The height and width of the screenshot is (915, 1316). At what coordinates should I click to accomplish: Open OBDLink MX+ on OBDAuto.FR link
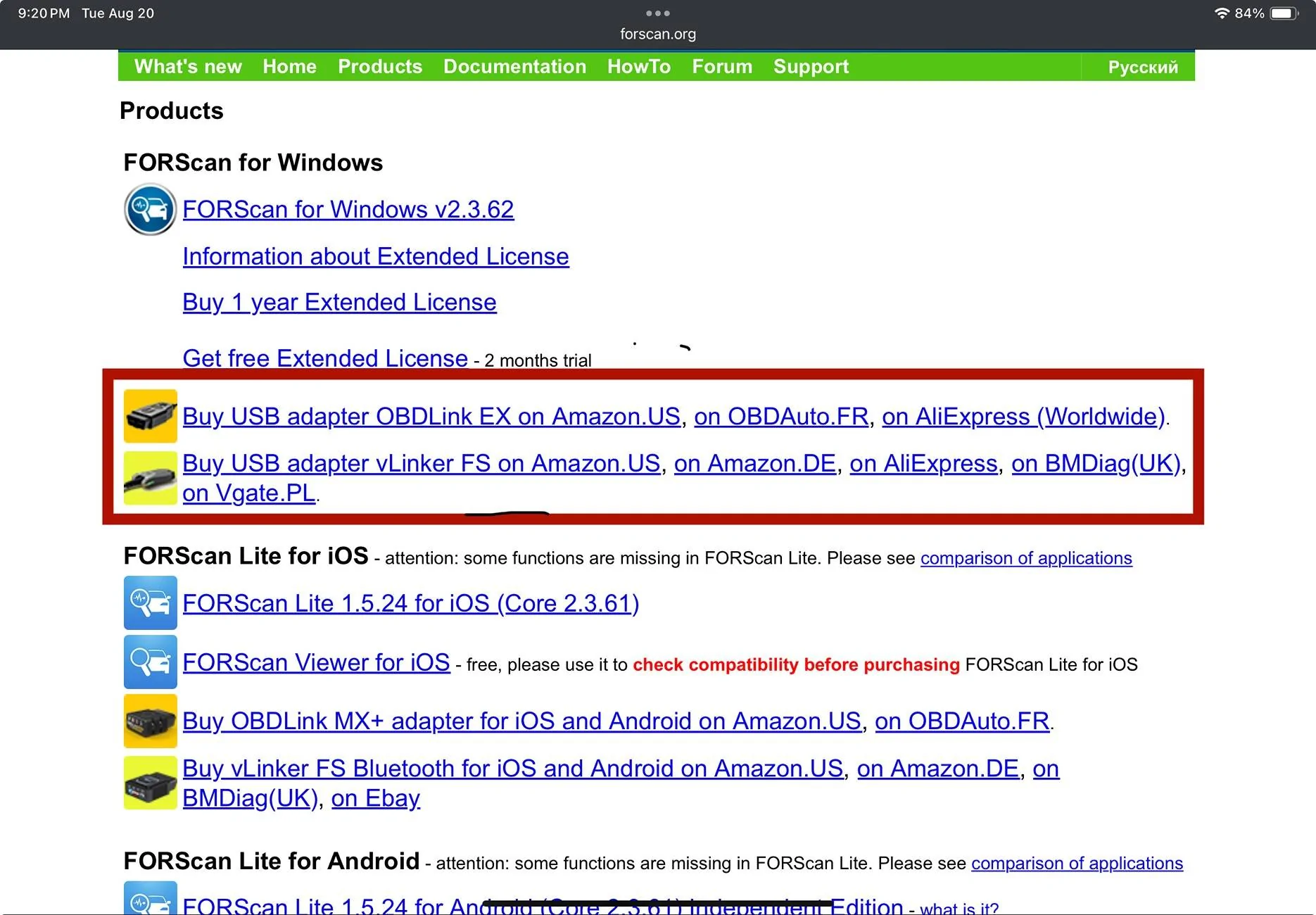pyautogui.click(x=962, y=721)
